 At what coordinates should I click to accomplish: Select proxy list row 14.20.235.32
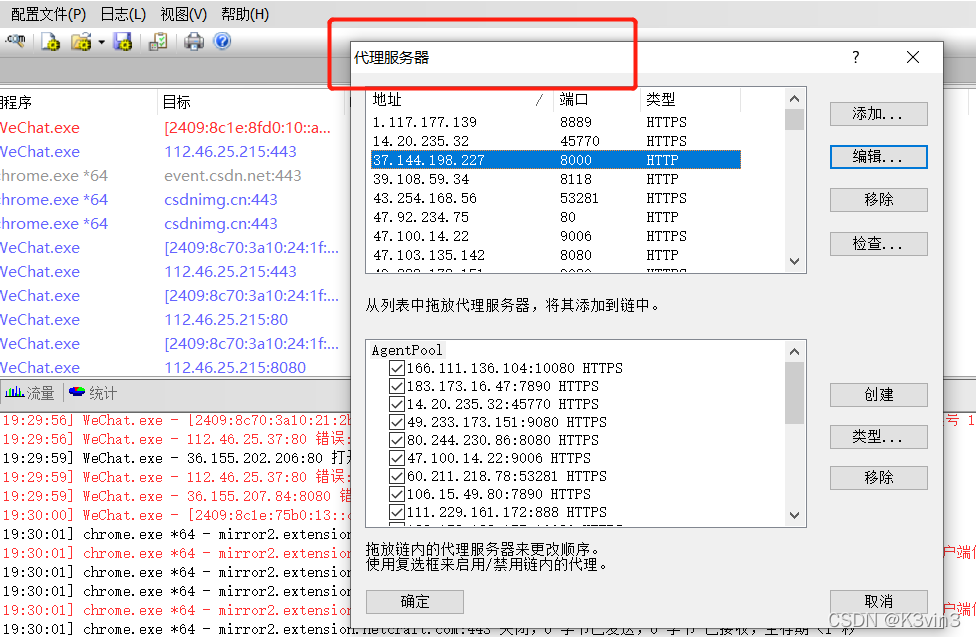tap(555, 141)
